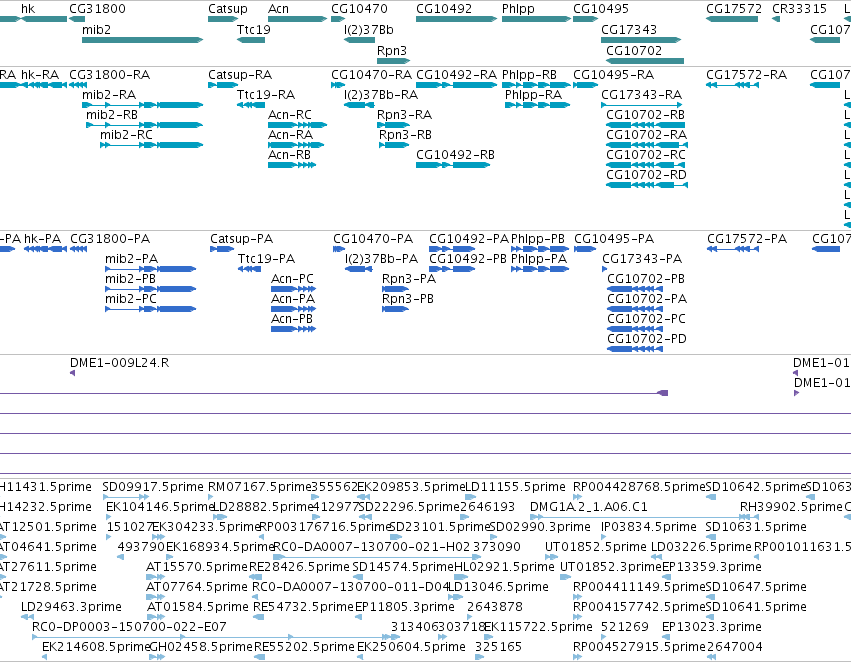Click the SD09917.5prime EST label
The height and width of the screenshot is (662, 851).
pos(153,487)
